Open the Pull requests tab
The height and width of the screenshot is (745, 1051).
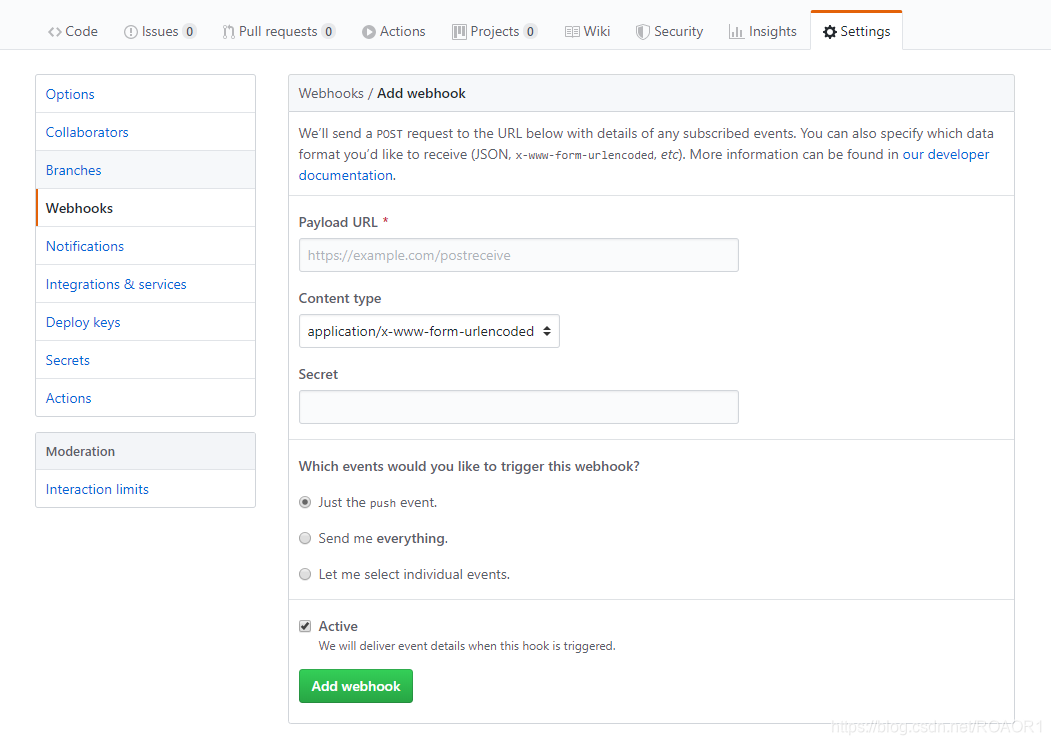point(278,32)
